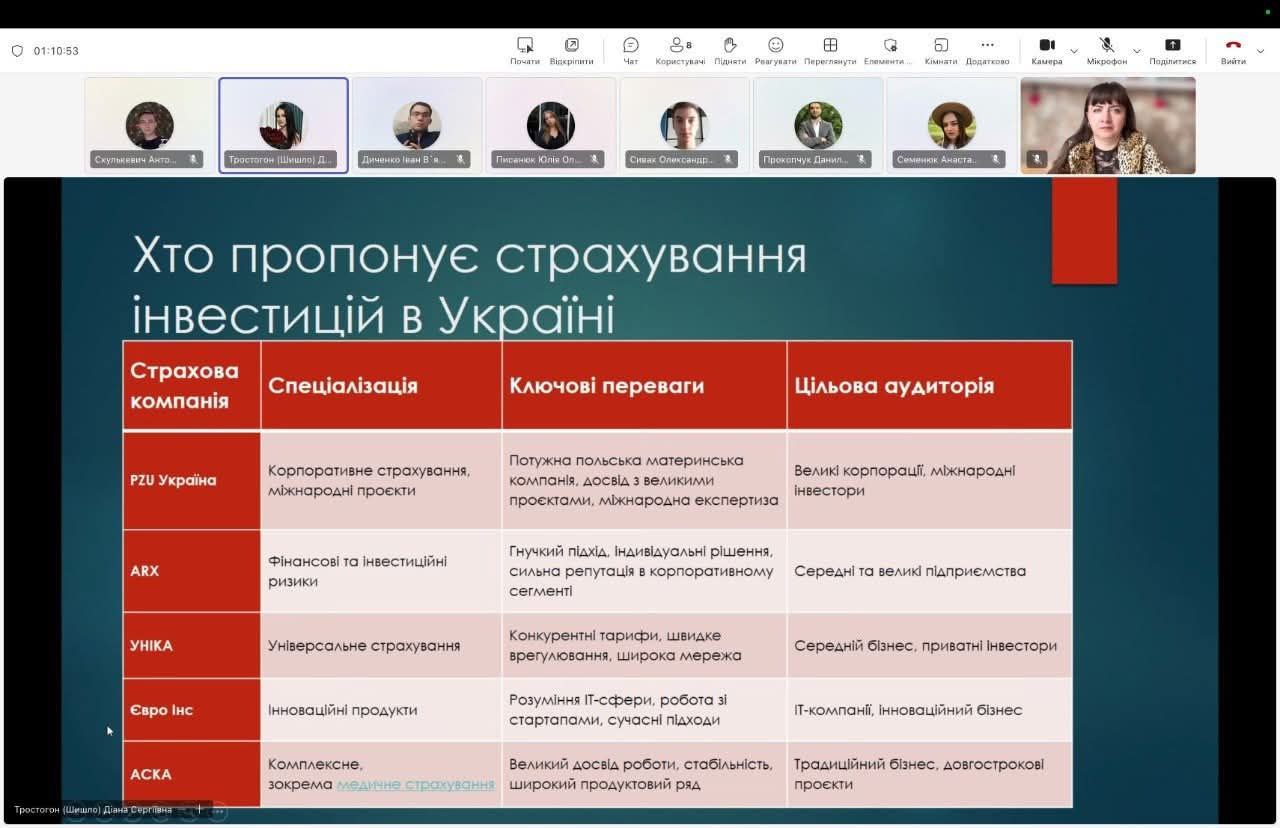The image size is (1280, 828).
Task: Select Диченко Іван participant thumbnail
Action: coord(417,125)
